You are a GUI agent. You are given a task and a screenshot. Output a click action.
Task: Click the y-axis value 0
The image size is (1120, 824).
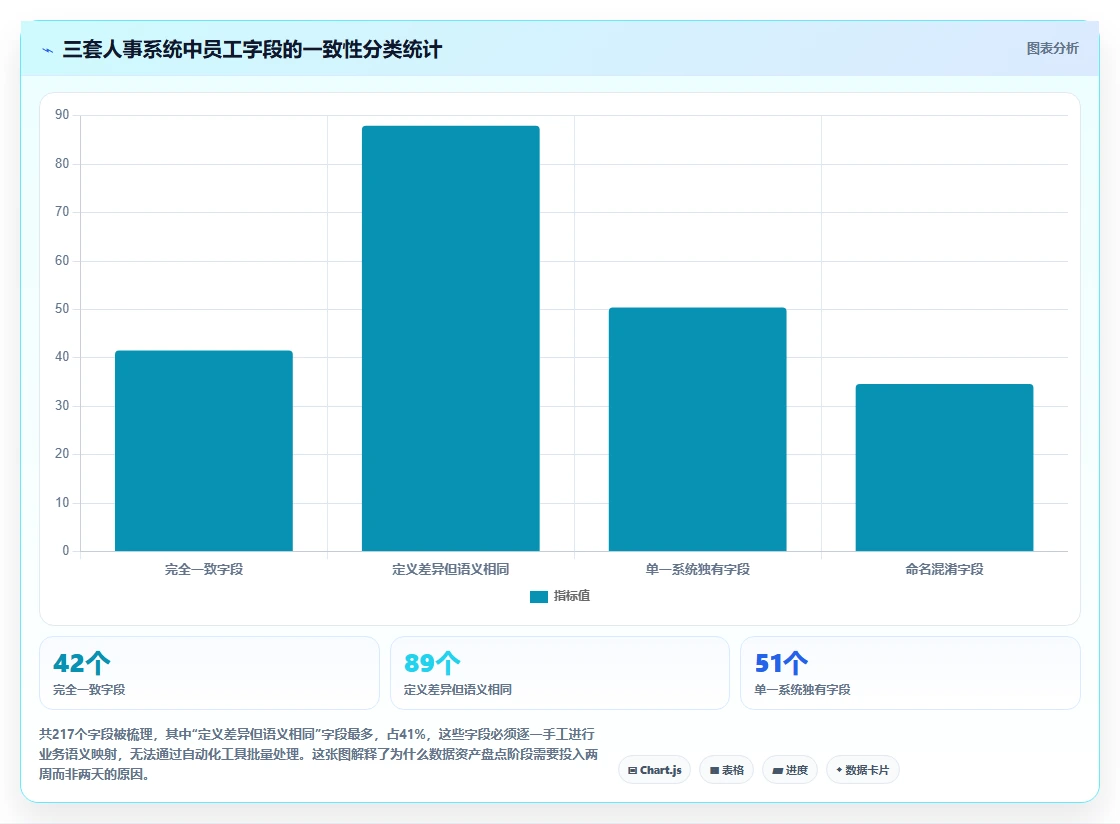pyautogui.click(x=66, y=551)
